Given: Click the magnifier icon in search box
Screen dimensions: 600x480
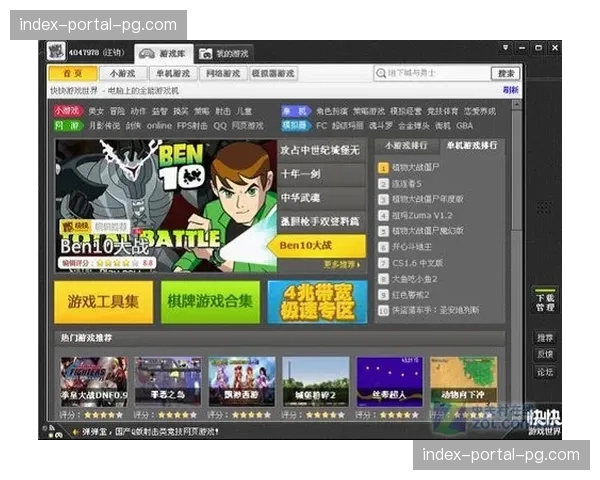Looking at the screenshot, I should click(x=380, y=73).
